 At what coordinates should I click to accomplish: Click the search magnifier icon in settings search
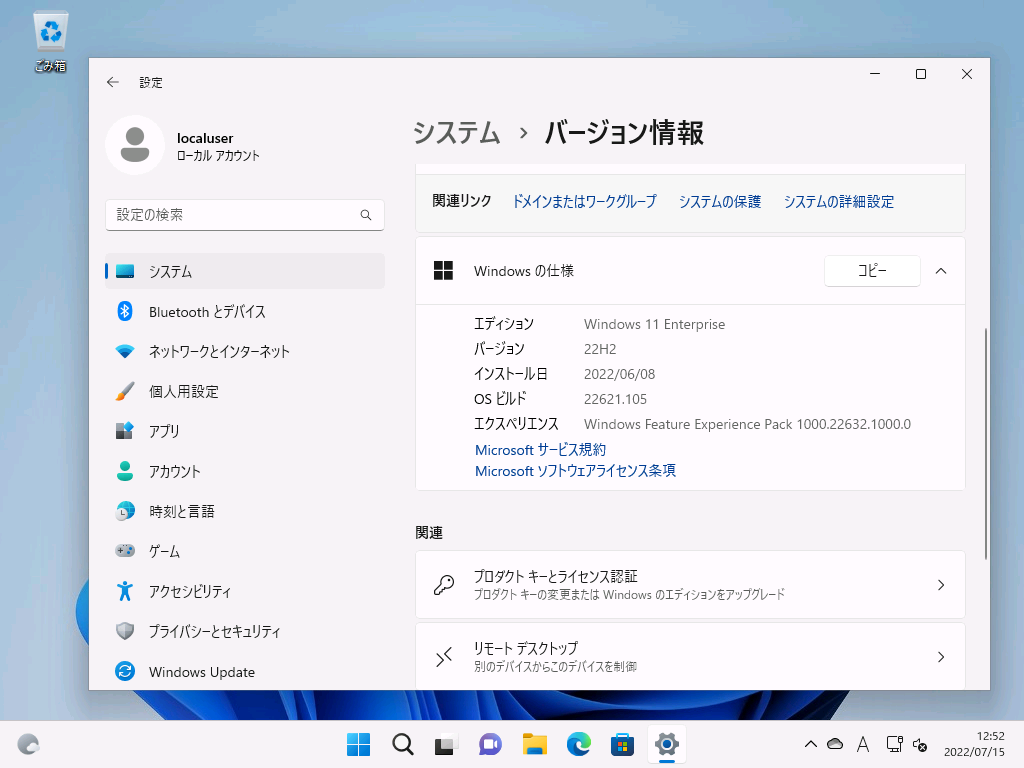click(x=366, y=215)
